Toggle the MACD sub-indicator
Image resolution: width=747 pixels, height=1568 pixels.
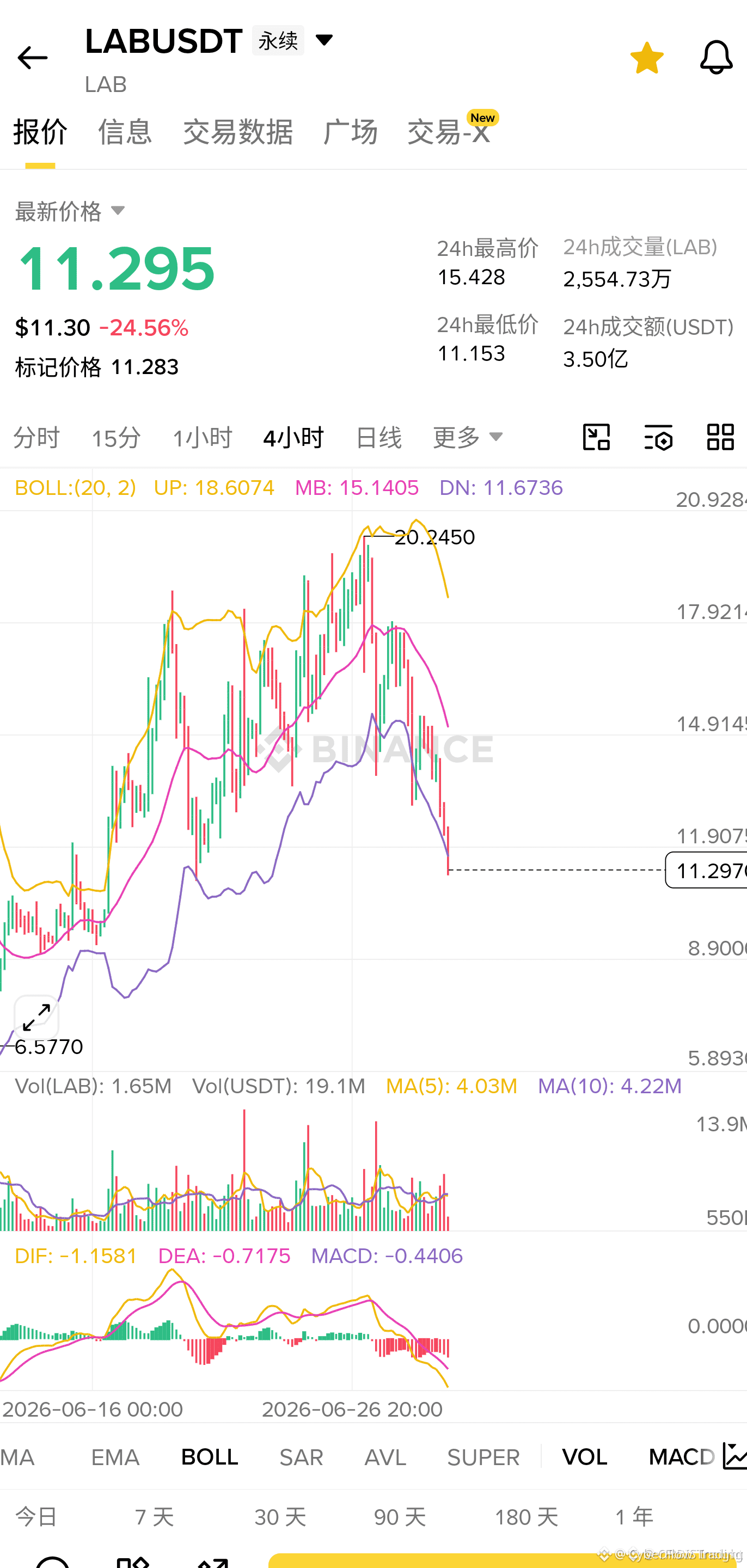click(682, 1457)
